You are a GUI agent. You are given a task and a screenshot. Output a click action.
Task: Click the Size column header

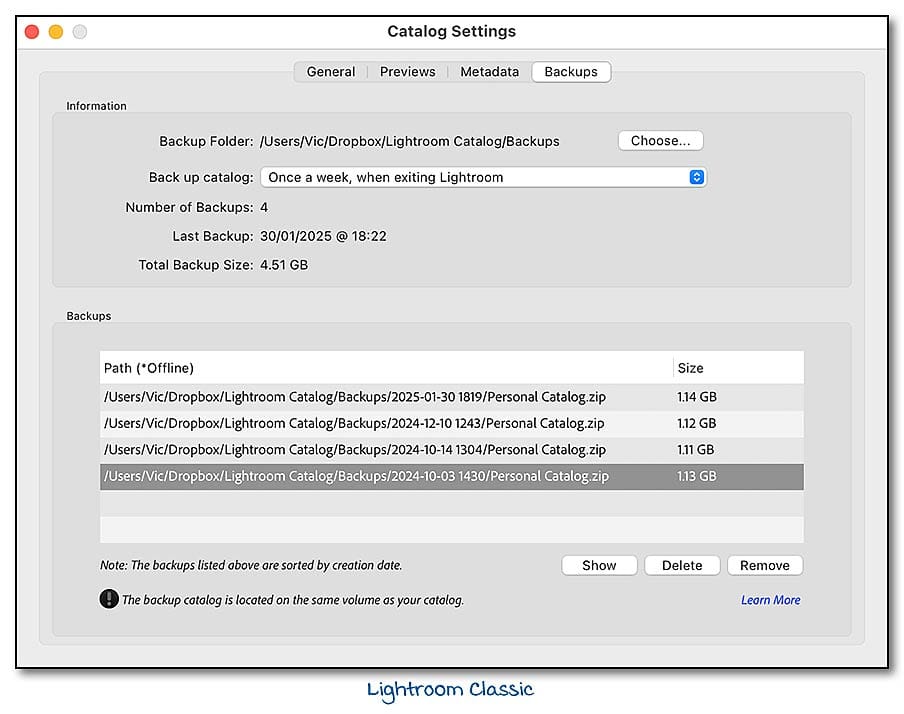tap(690, 368)
